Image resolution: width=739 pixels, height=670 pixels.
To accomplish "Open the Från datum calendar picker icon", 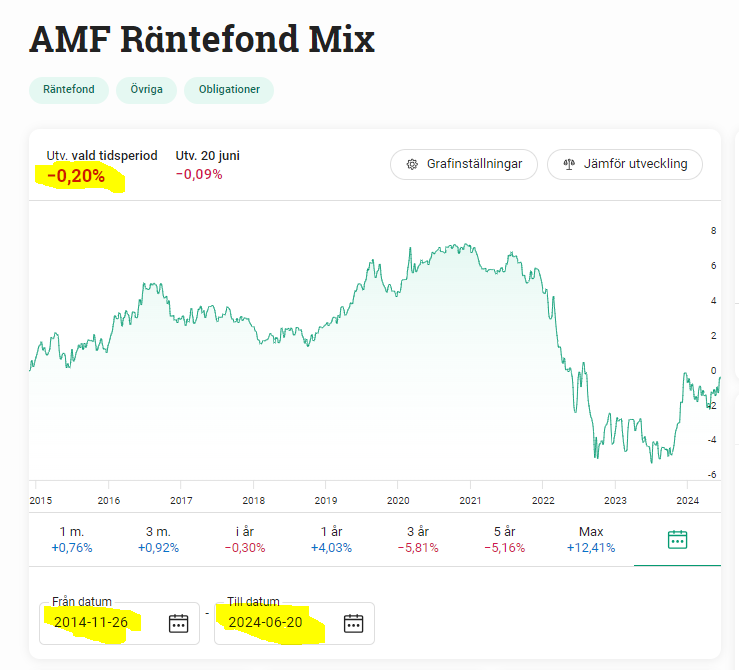I will click(x=178, y=623).
